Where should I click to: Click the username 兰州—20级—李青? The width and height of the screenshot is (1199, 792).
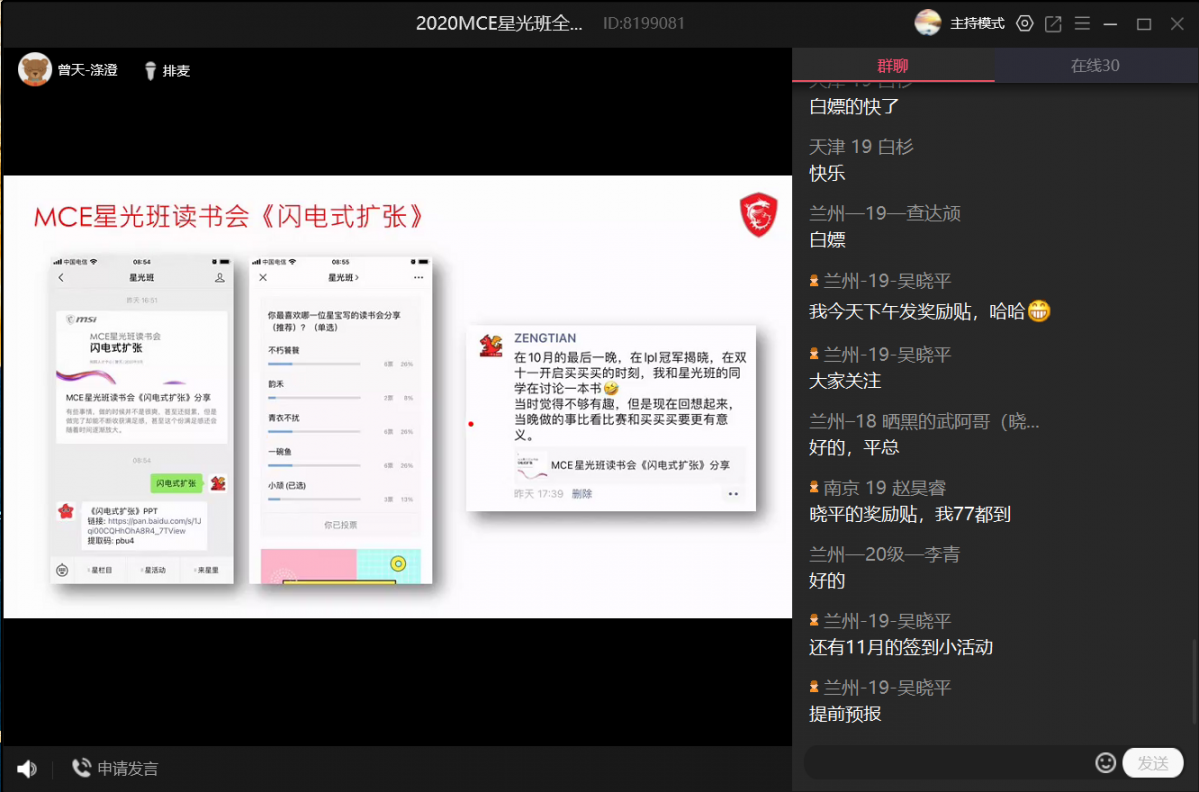click(885, 554)
